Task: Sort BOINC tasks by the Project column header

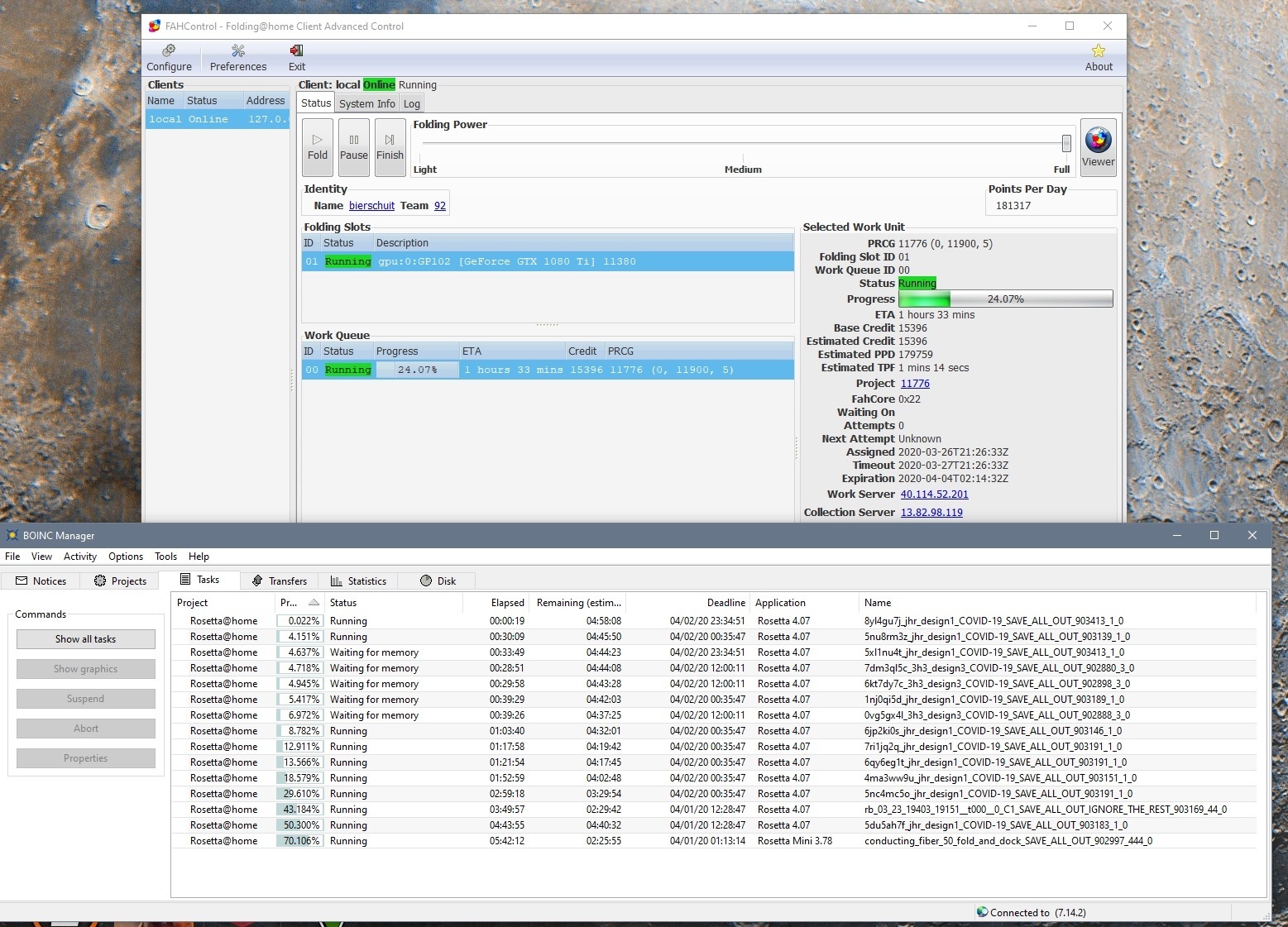Action: (x=223, y=603)
